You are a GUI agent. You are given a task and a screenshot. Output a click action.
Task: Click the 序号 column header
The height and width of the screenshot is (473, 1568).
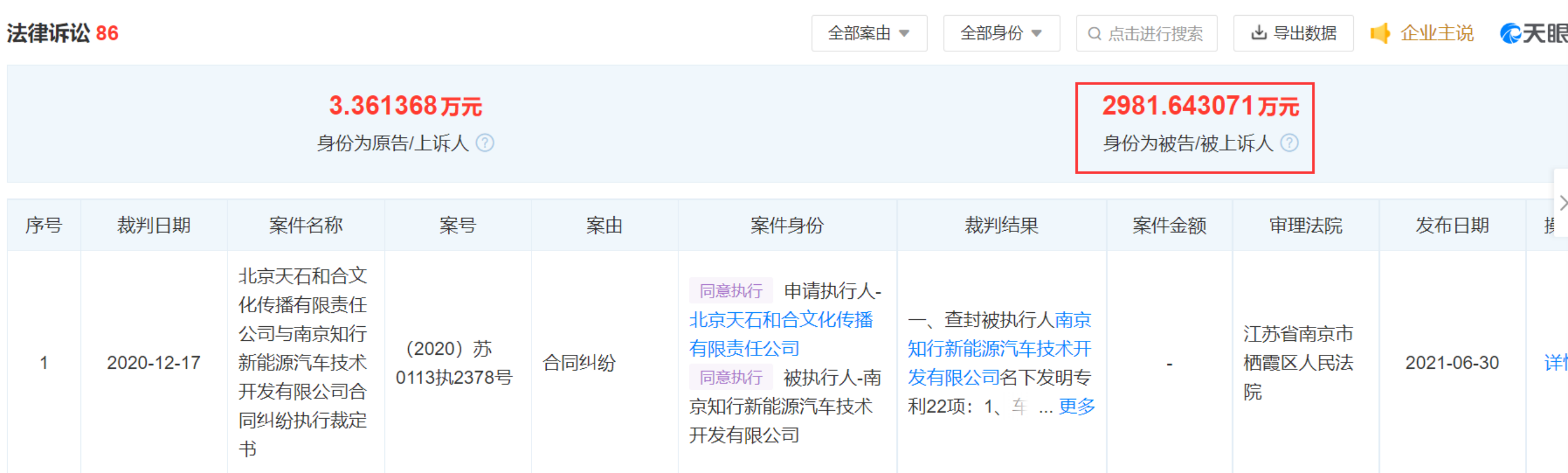44,225
